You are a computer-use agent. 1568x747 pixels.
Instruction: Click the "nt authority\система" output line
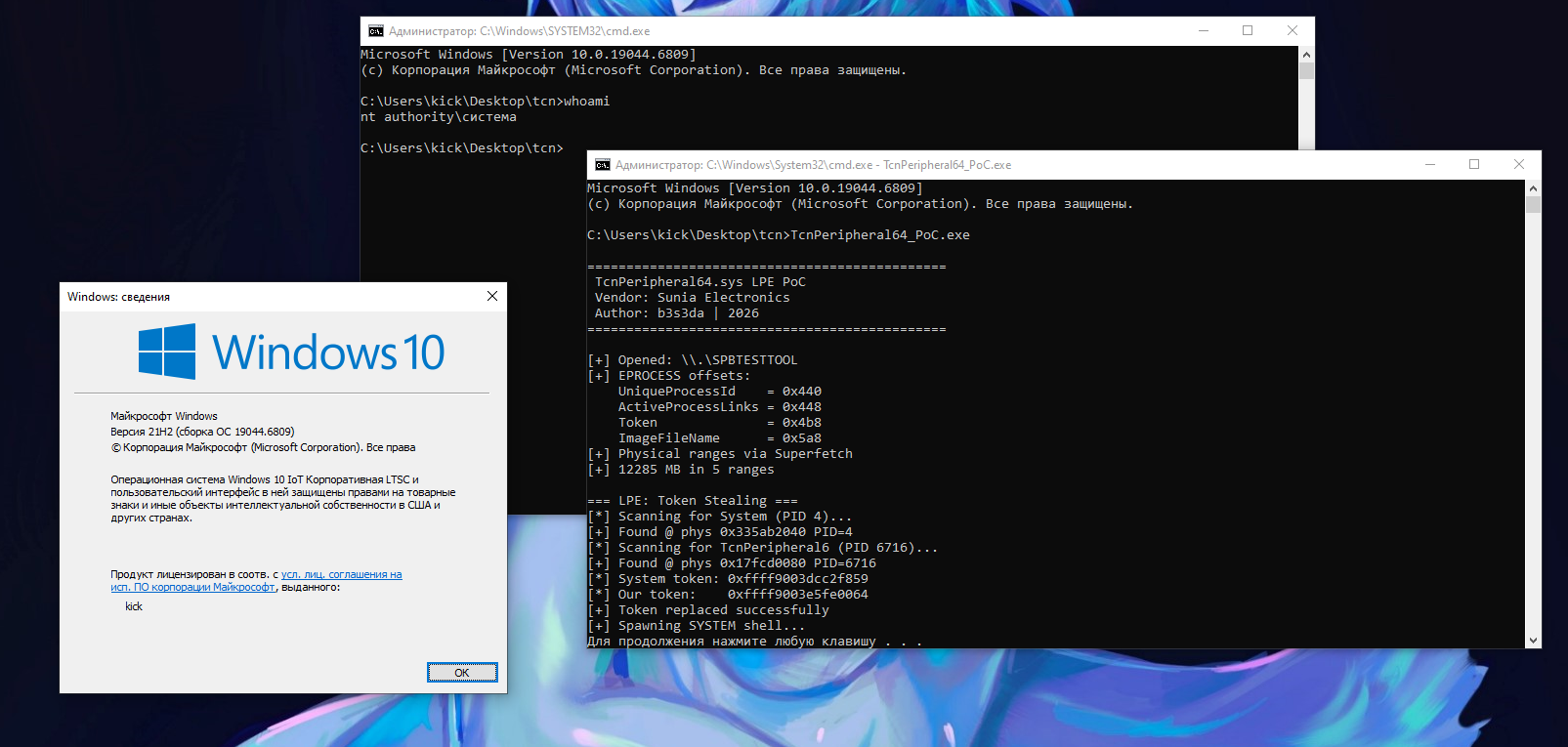pyautogui.click(x=439, y=117)
